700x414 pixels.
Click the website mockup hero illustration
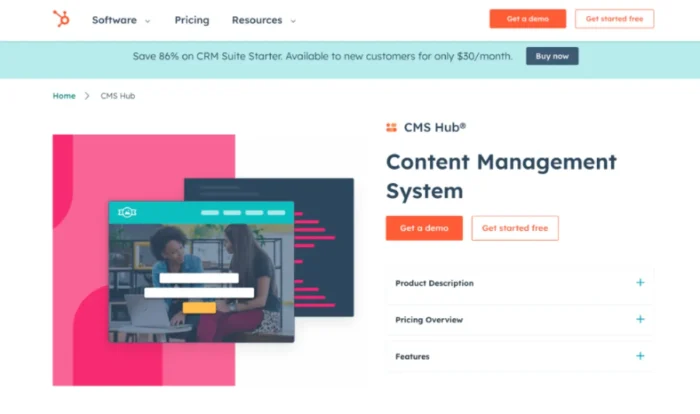click(x=201, y=270)
